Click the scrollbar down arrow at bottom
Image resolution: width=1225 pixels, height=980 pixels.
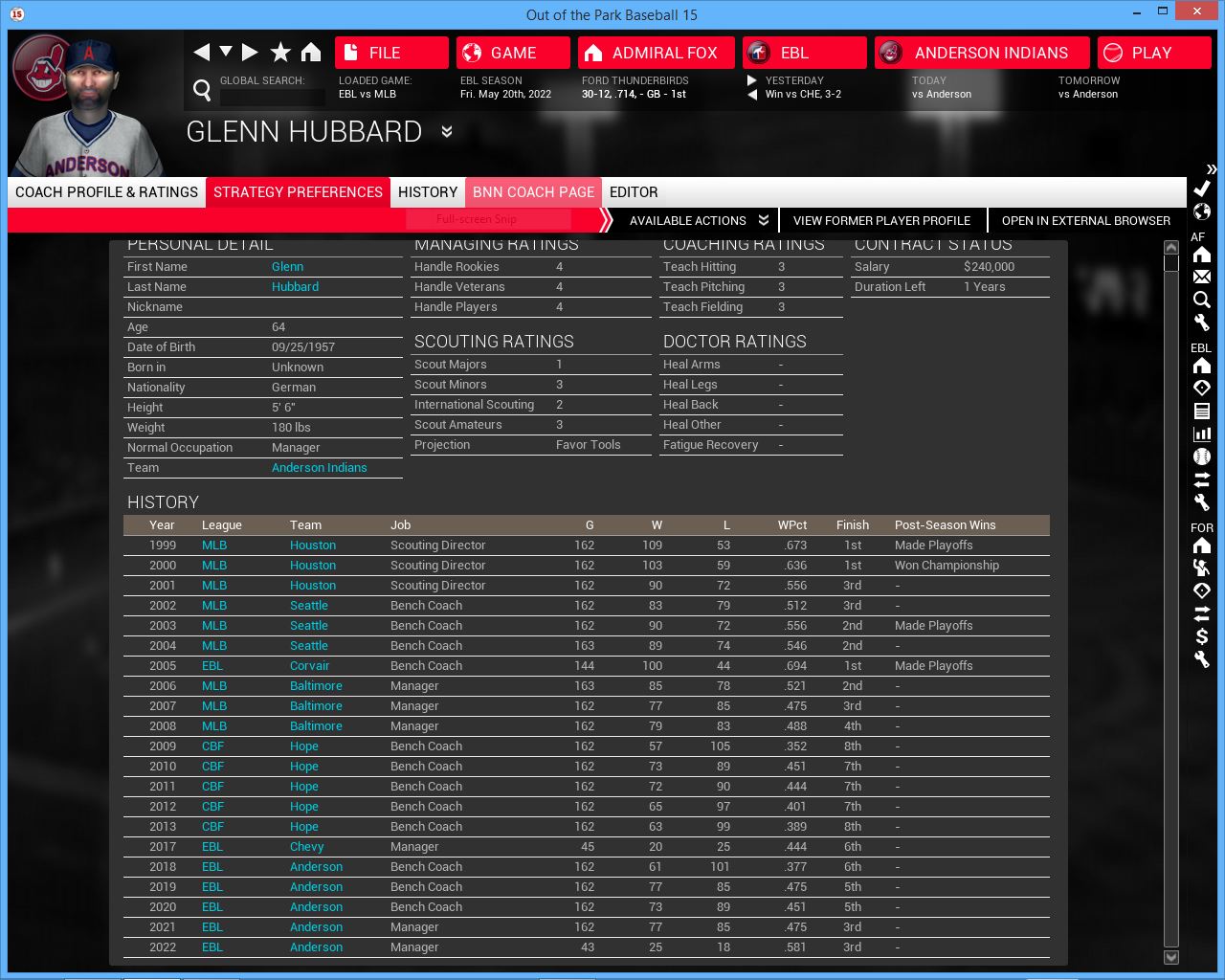point(1170,957)
